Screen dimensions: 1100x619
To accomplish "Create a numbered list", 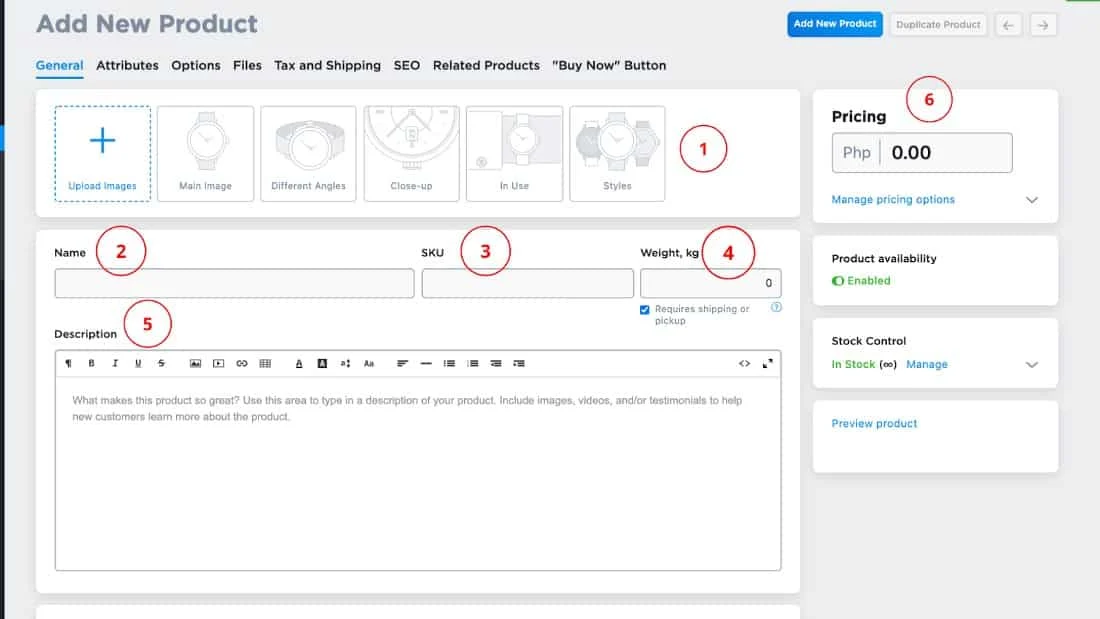I will point(473,364).
